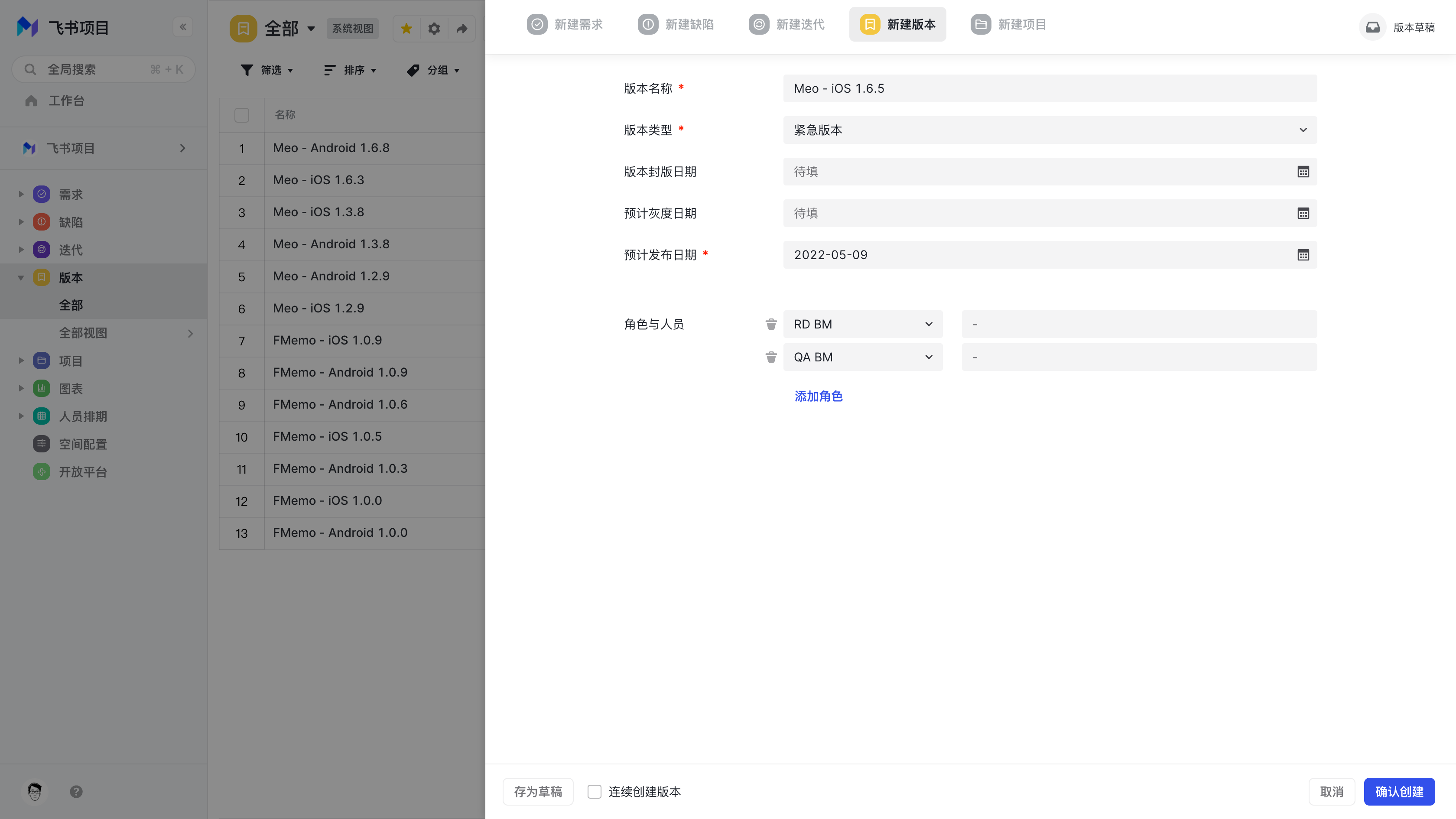Screen dimensions: 1456x819
Task: Click the 预计灰度日期 date field
Action: point(1050,213)
